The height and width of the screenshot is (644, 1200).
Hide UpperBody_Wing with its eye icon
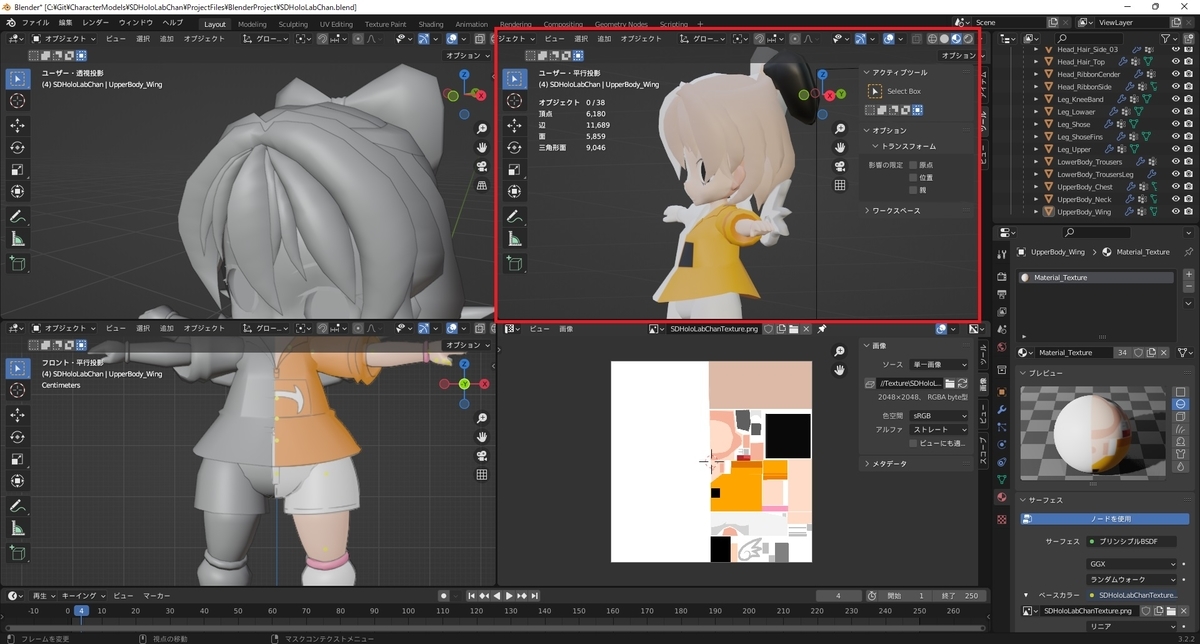(1176, 211)
